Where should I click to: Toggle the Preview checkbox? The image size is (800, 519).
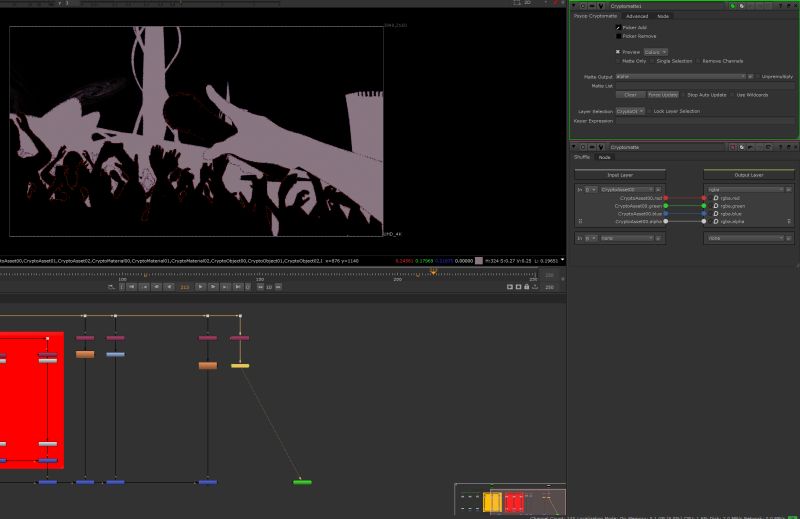pyautogui.click(x=618, y=52)
